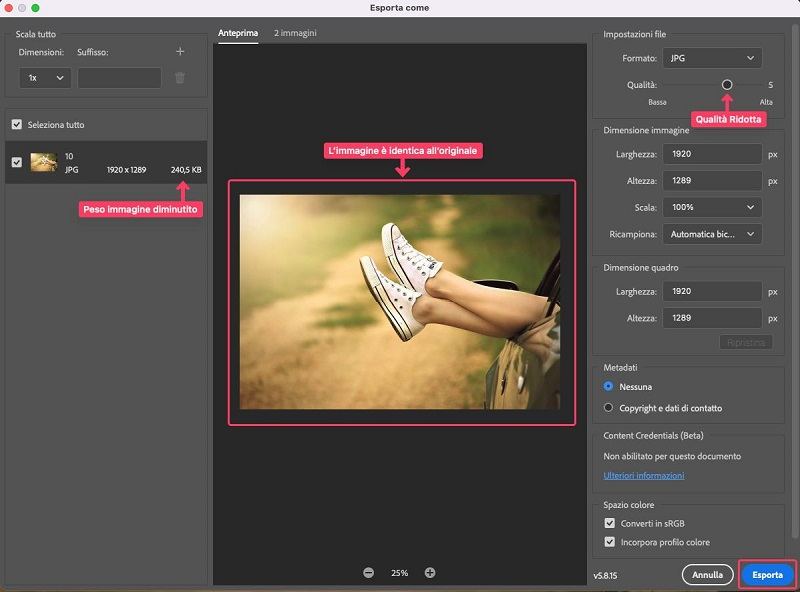Open the 1x Dimensioni dropdown
Viewport: 800px width, 592px height.
45,78
